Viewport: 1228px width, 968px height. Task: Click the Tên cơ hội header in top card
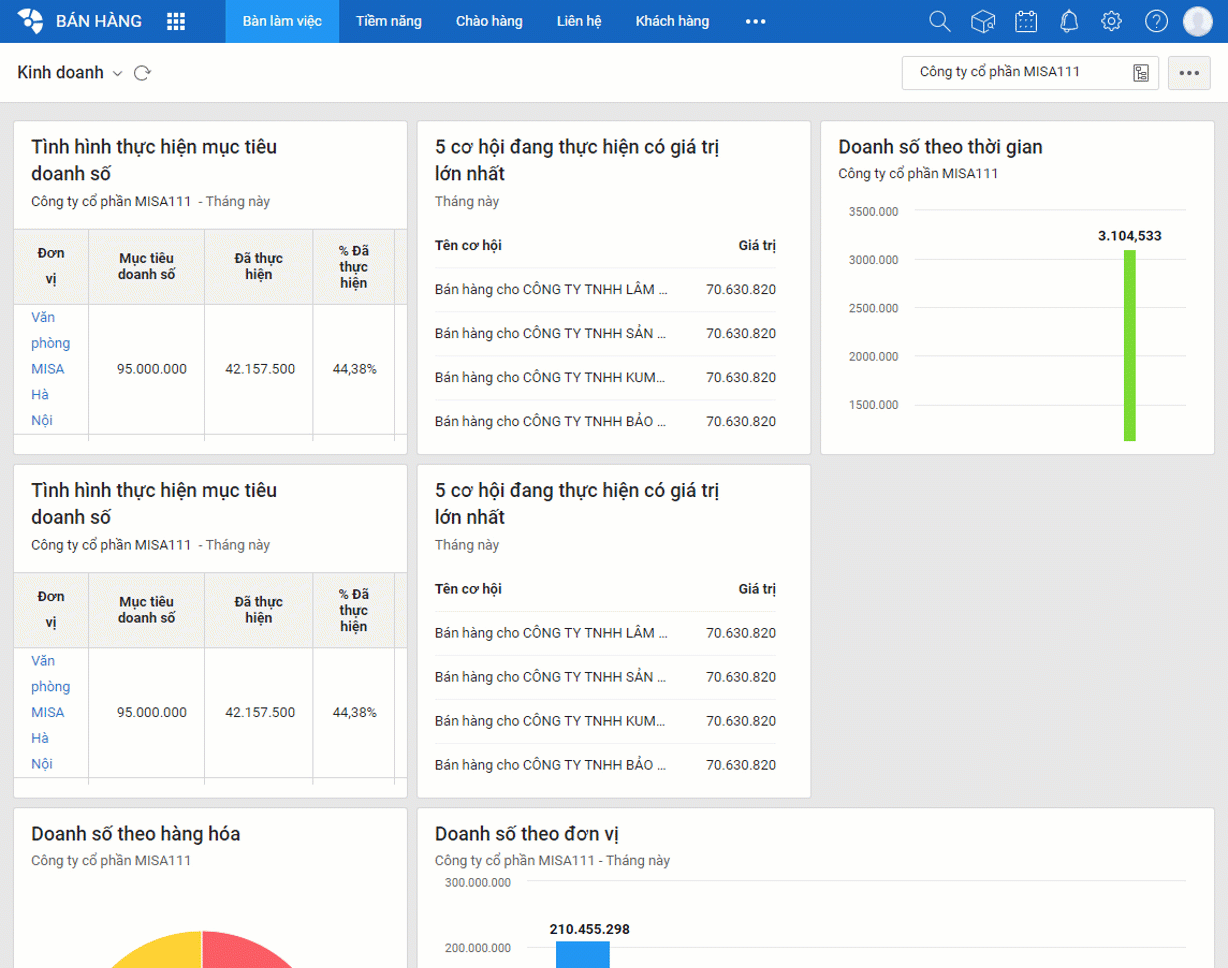[468, 245]
